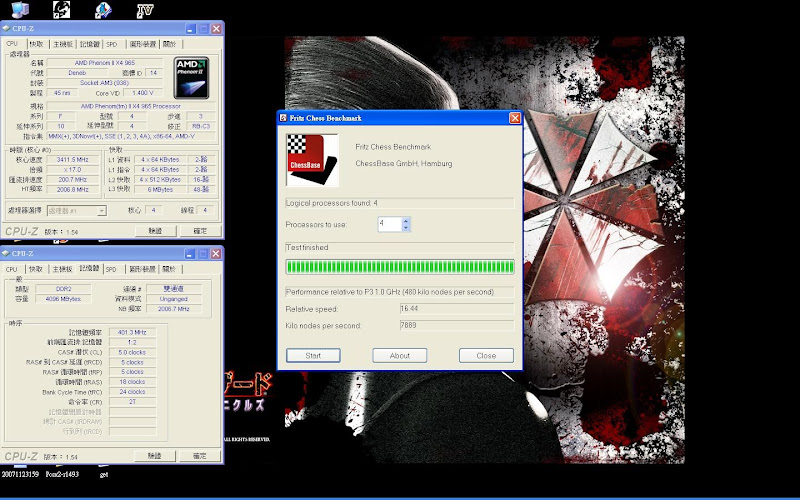The width and height of the screenshot is (800, 500).
Task: Click the 確定 (OK) button in the lower CPU-Z window
Action: point(199,456)
